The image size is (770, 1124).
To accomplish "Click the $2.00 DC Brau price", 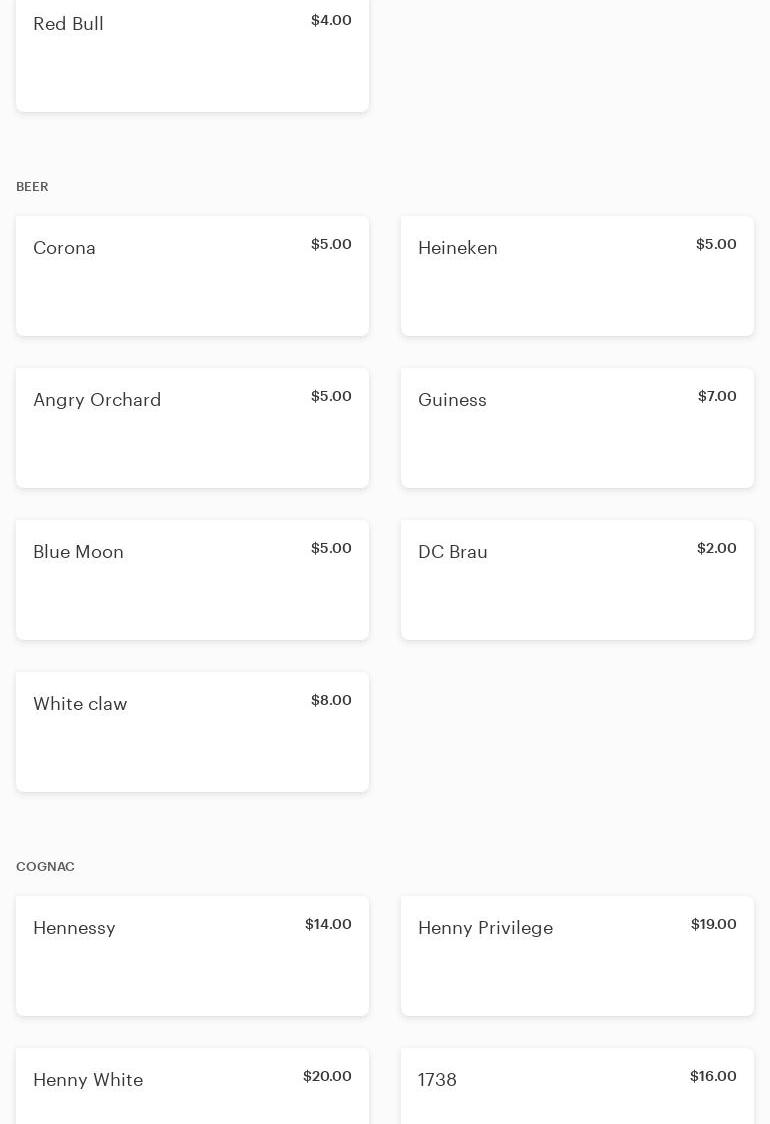I will click(x=716, y=548).
